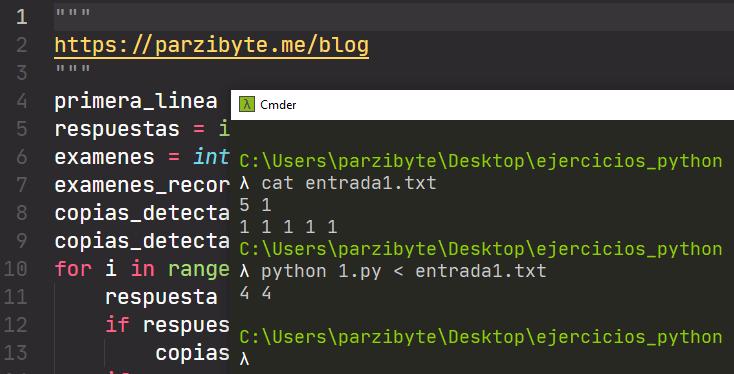This screenshot has height=374, width=734.
Task: Click the examenes variable on line 6
Action: point(104,157)
